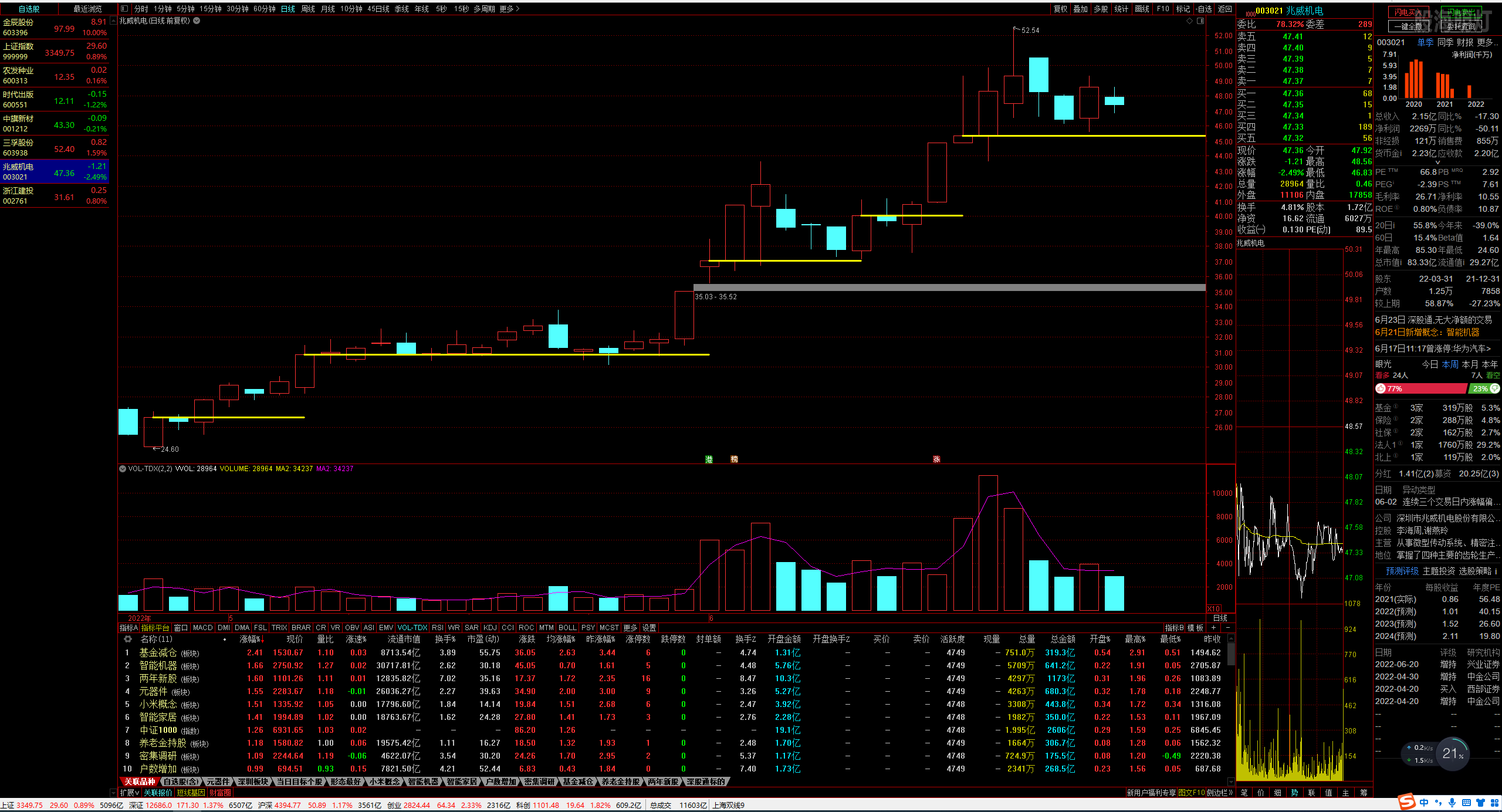Click the diamond icon at chart top-right
The width and height of the screenshot is (1502, 812).
pyautogui.click(x=1189, y=21)
